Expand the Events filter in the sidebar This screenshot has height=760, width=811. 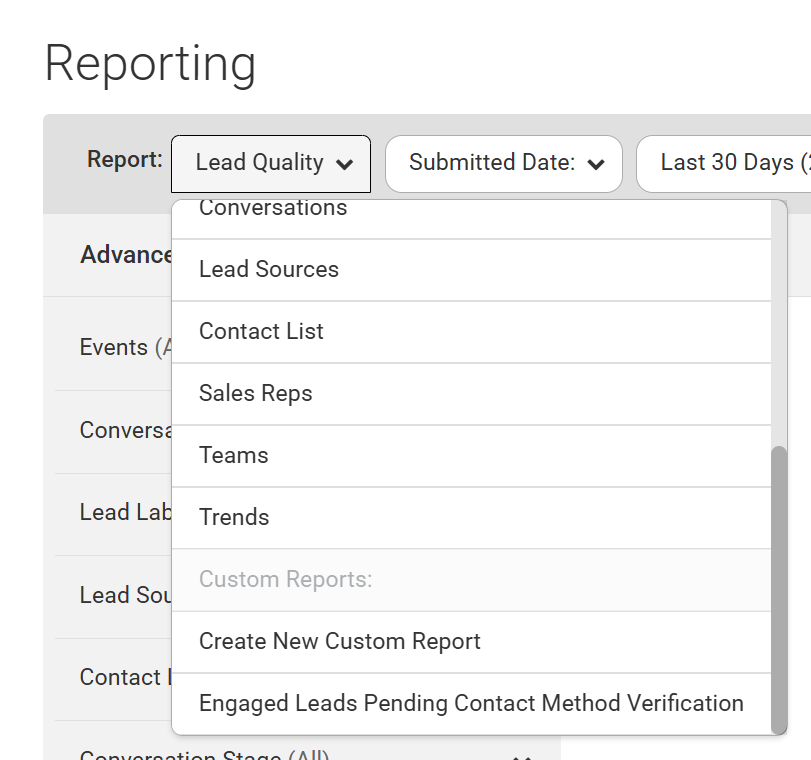pos(113,347)
